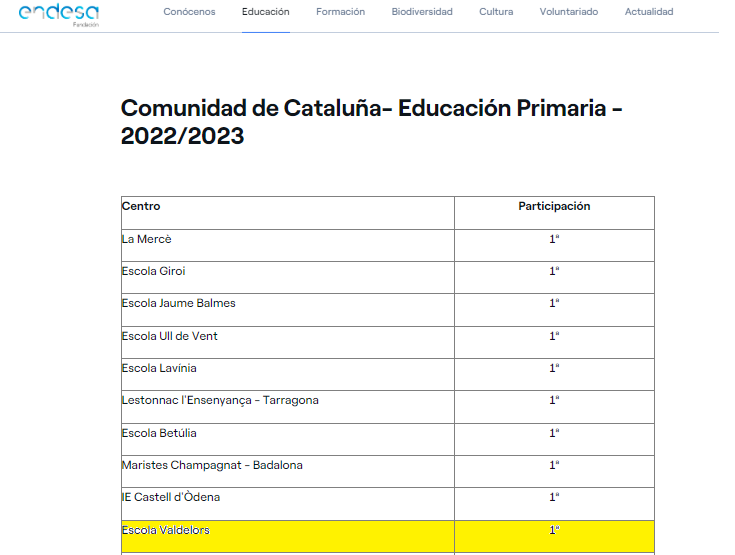Open the Voluntariado menu item
The width and height of the screenshot is (735, 555).
pyautogui.click(x=568, y=12)
